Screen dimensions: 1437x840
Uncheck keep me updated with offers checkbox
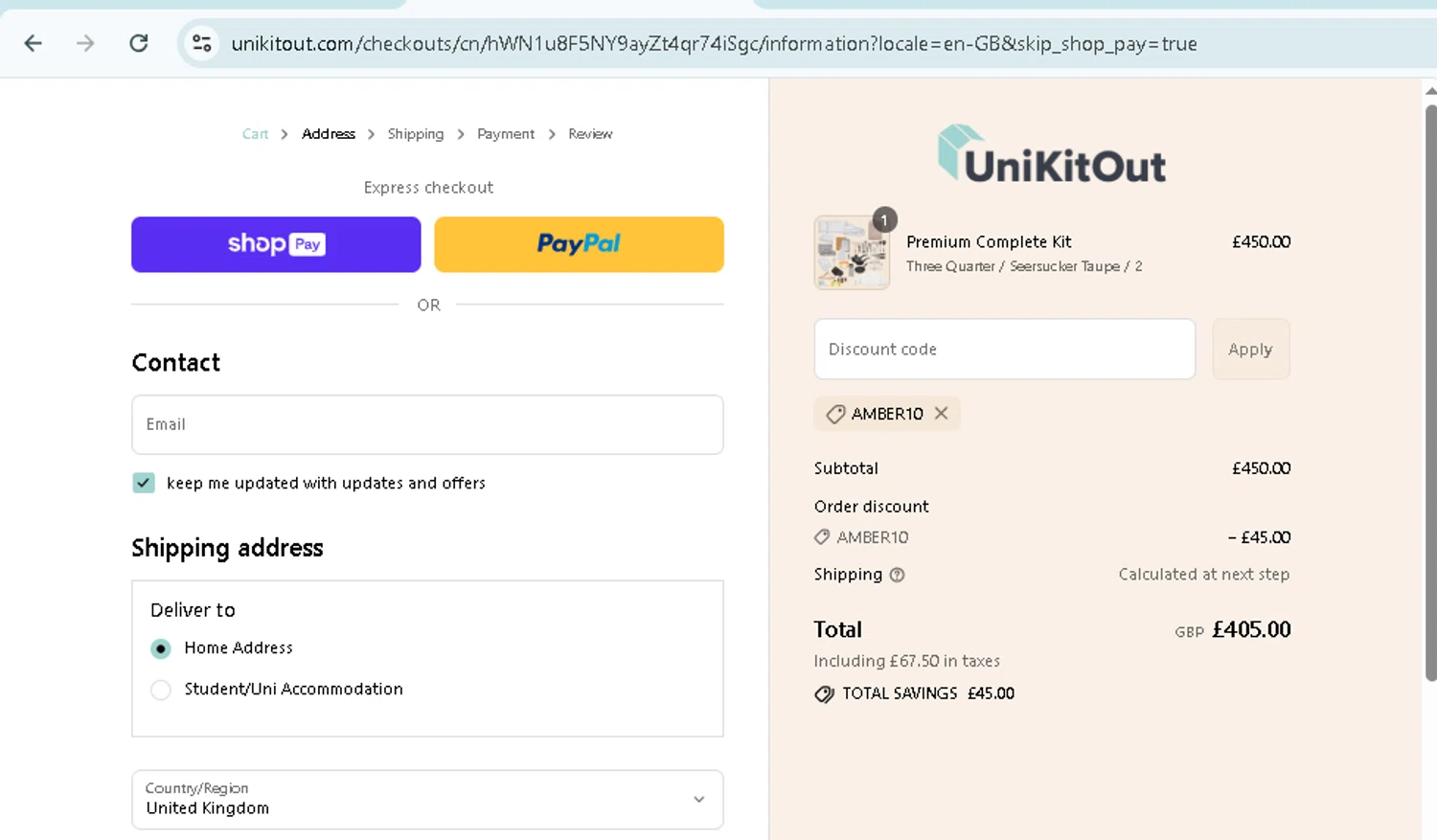144,483
